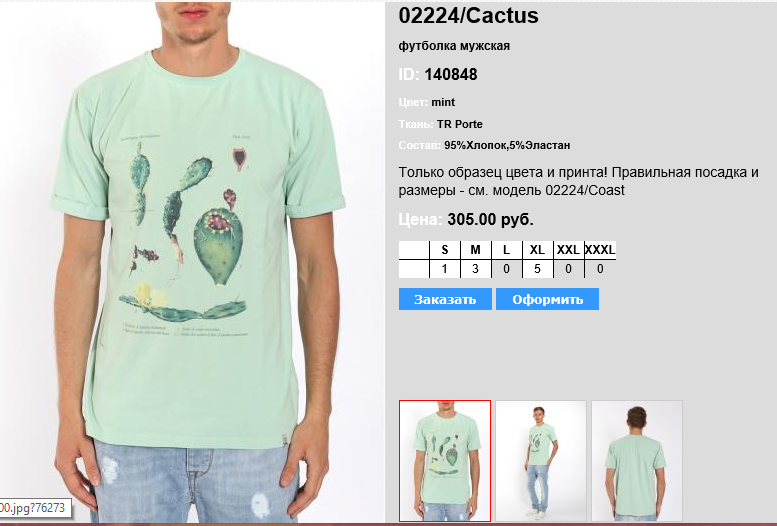The height and width of the screenshot is (526, 777).
Task: Click the jpg URL tooltip in corner
Action: [x=34, y=508]
